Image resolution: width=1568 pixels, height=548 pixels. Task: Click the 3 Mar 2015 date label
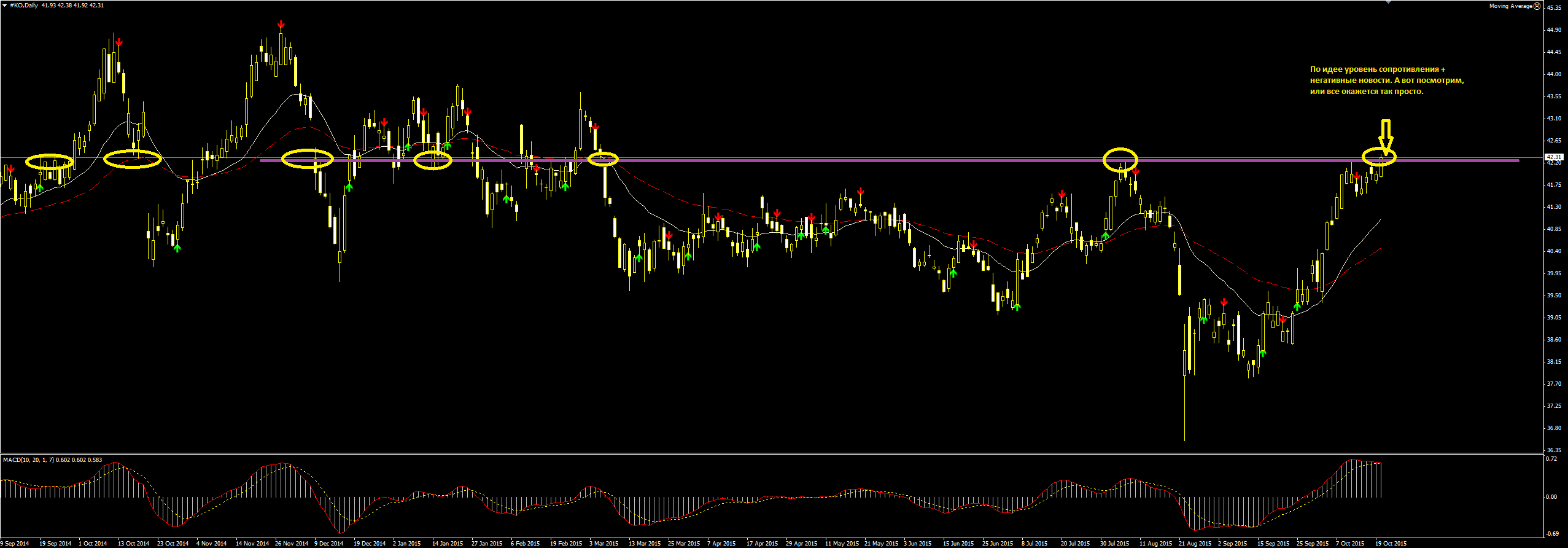[604, 544]
